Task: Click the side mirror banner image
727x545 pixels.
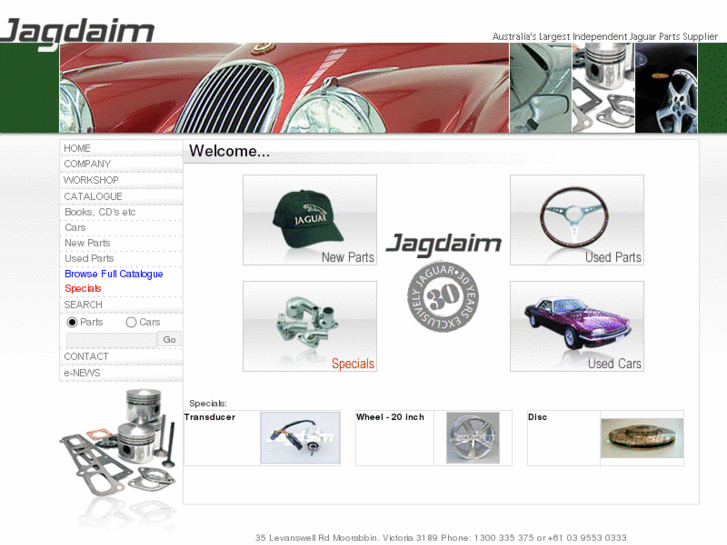Action: [x=541, y=88]
